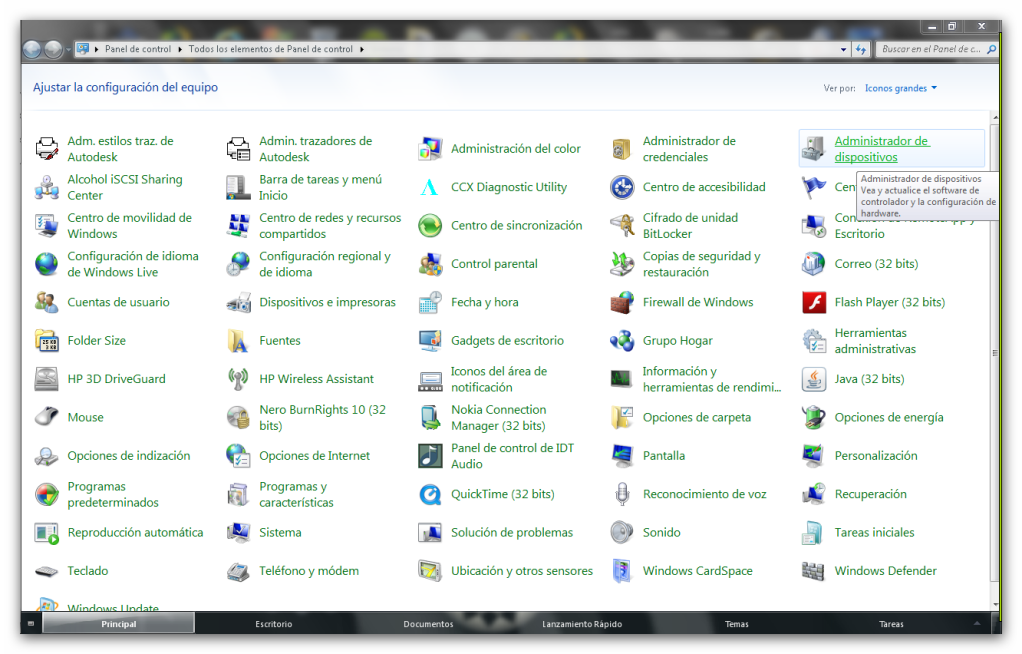Open the HP 3D DriveGuard icon

point(47,379)
